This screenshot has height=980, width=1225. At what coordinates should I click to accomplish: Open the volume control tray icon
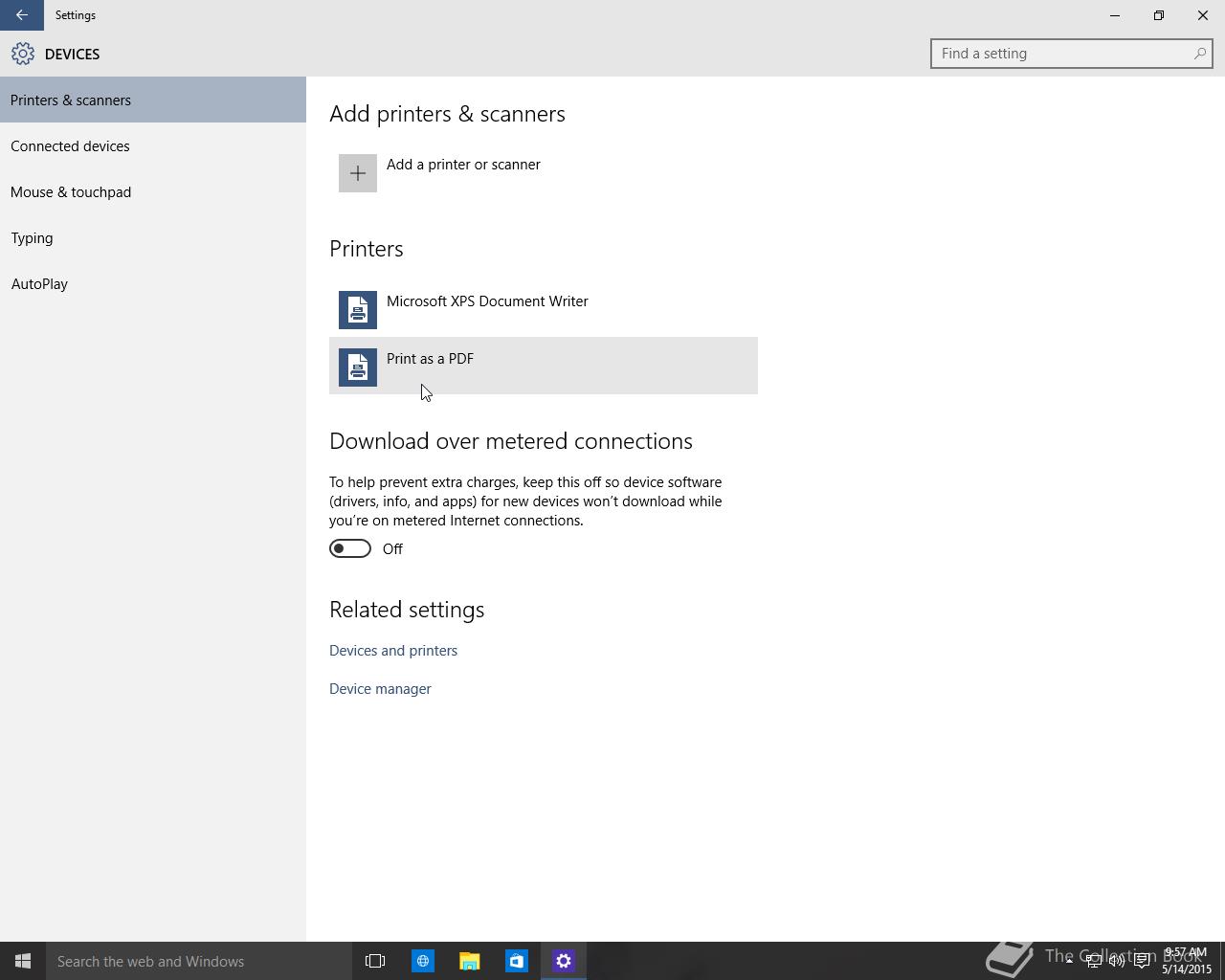point(1117,961)
